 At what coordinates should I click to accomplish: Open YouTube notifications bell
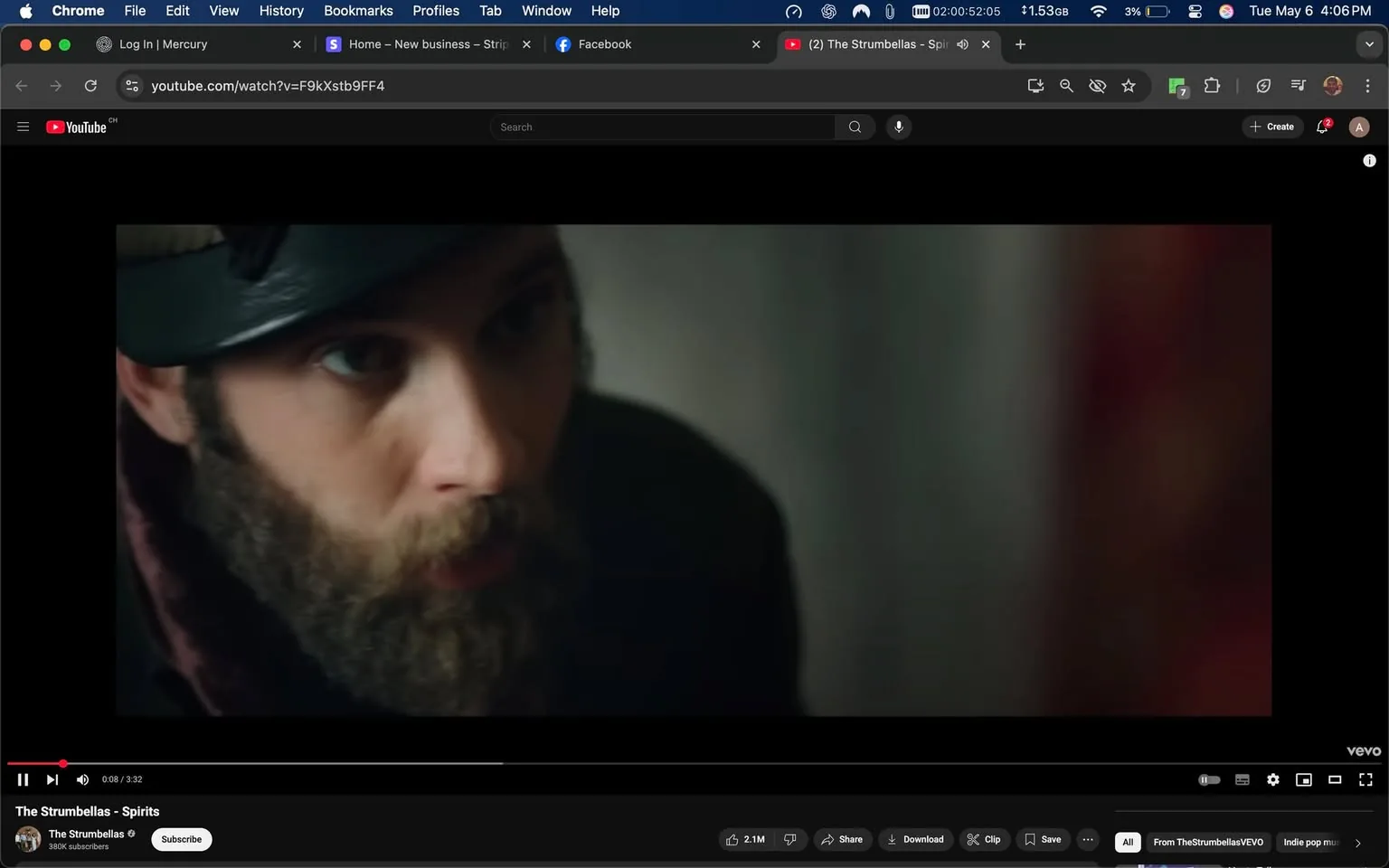(1322, 127)
